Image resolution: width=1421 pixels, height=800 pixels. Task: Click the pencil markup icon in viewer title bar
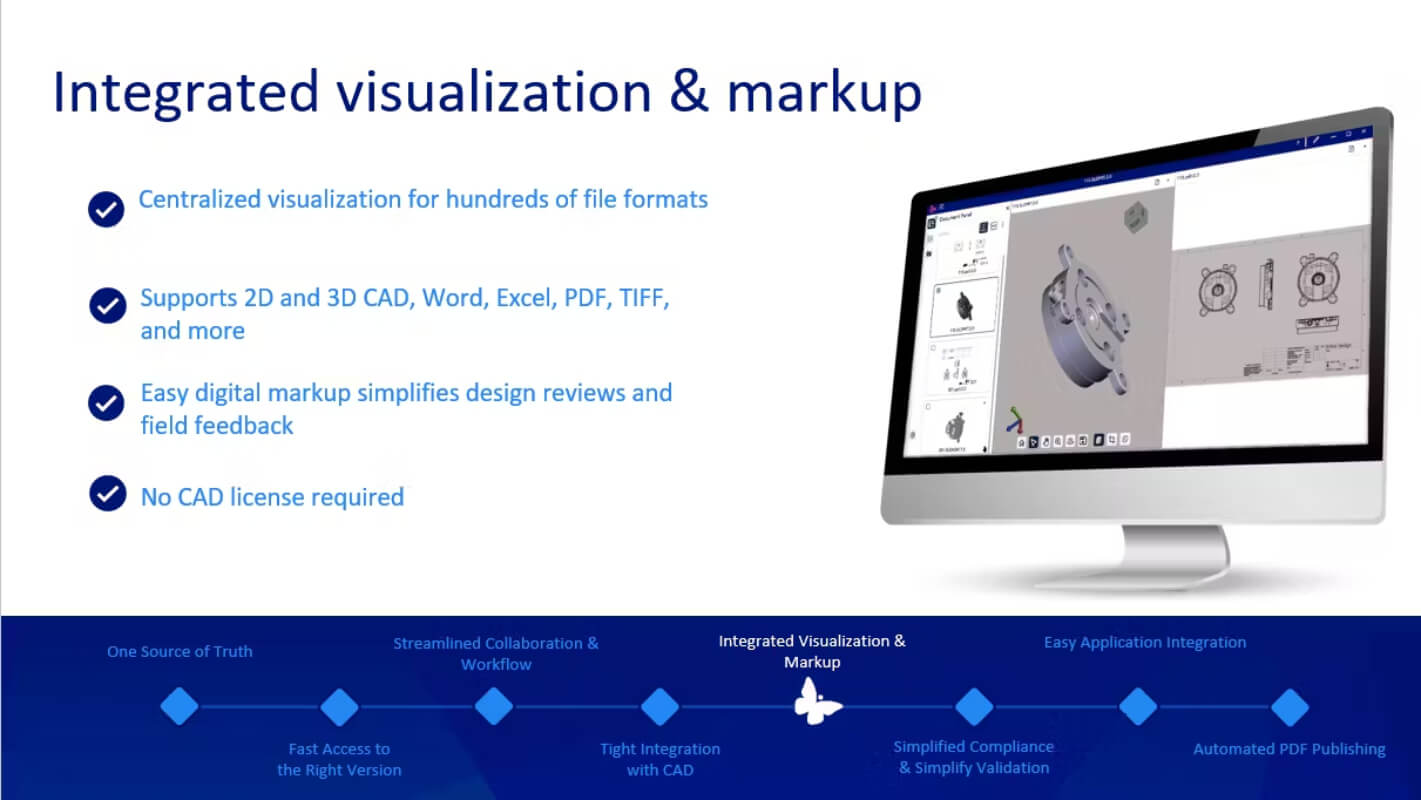(1316, 139)
